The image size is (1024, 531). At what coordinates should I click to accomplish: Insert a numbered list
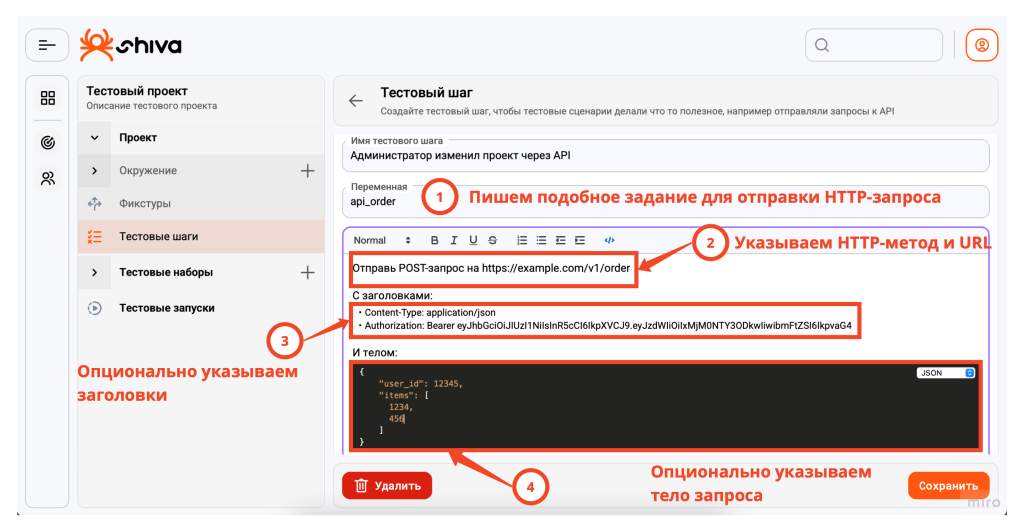(522, 240)
